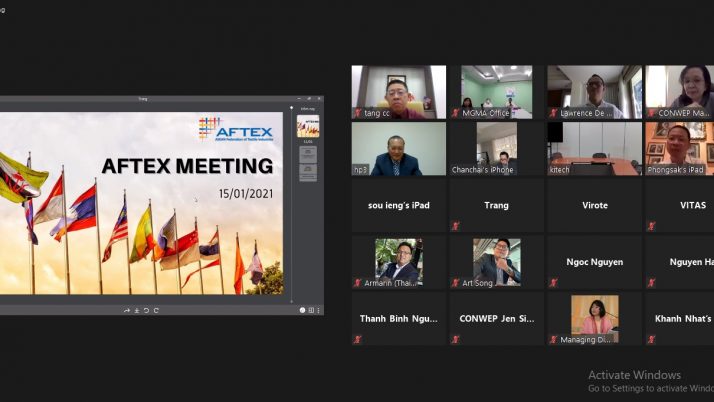This screenshot has height=402, width=714.
Task: Click the 'VITAS' participant name
Action: click(x=693, y=205)
